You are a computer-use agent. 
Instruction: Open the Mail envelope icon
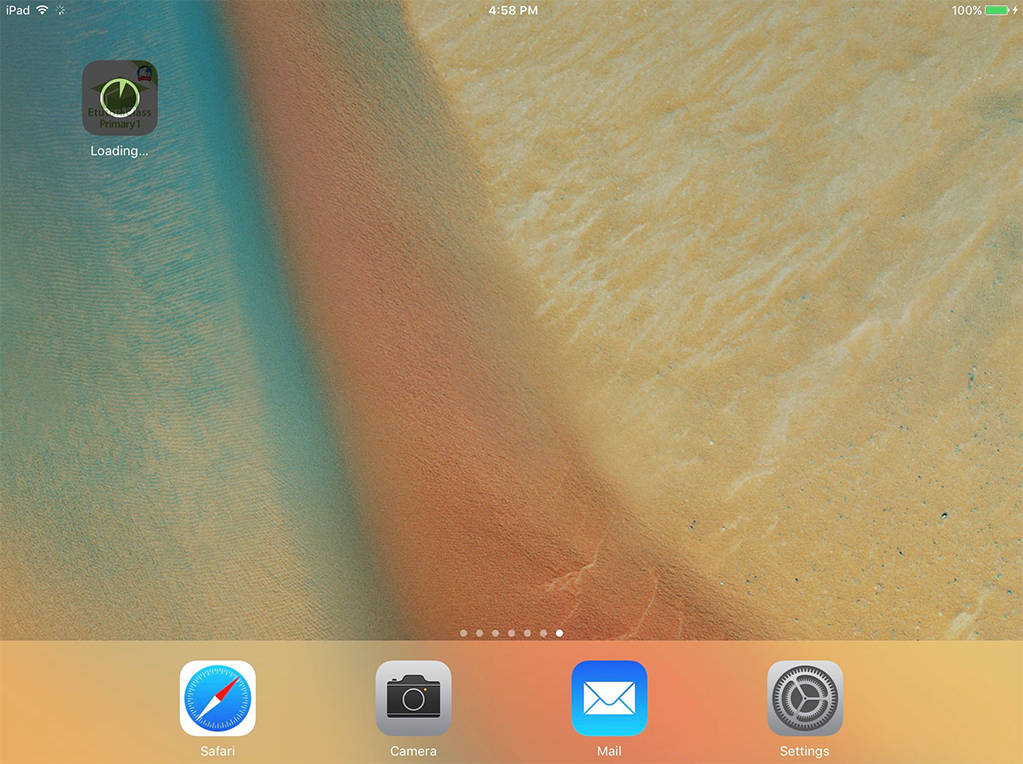coord(609,698)
